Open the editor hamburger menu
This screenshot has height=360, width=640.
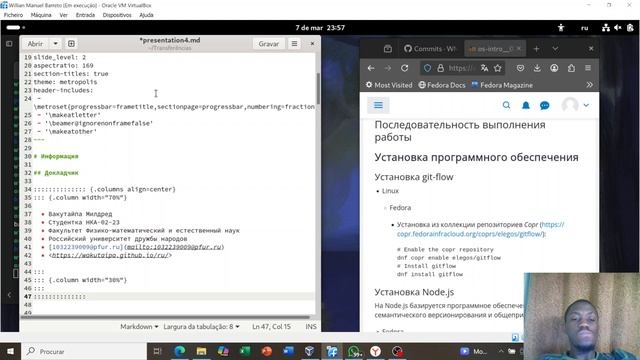click(x=294, y=44)
